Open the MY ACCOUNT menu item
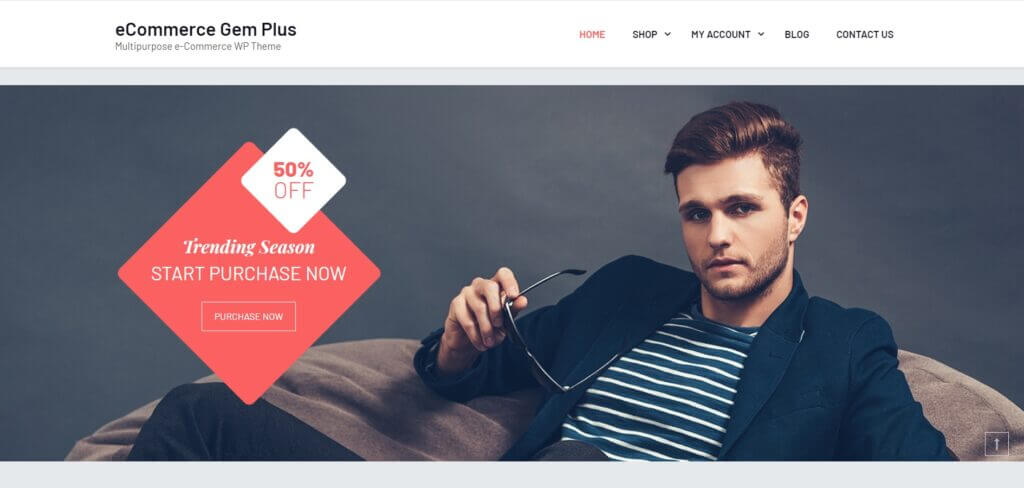 click(721, 35)
